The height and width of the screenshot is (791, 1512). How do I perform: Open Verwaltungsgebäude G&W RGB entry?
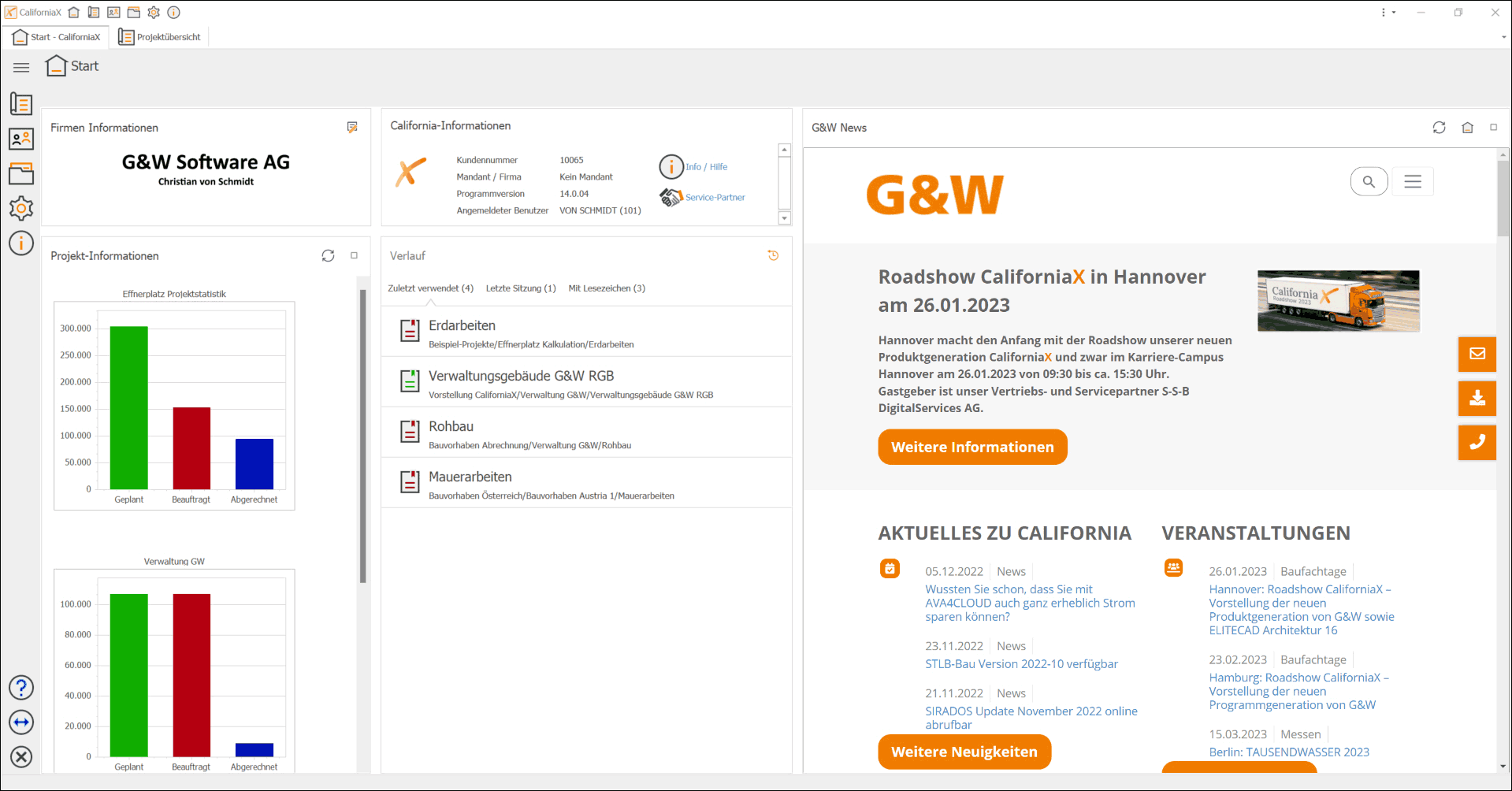click(586, 382)
